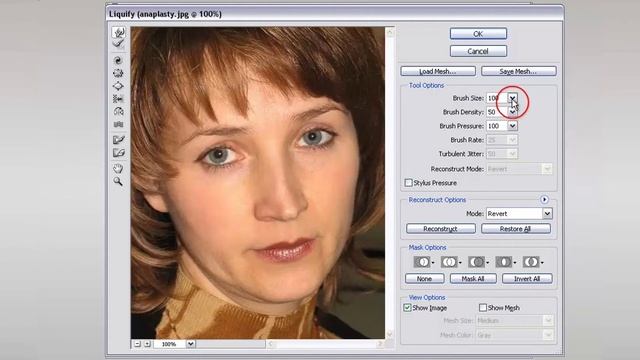Screen dimensions: 640x360
Task: Click the Mesh Color dropdown
Action: 514,335
